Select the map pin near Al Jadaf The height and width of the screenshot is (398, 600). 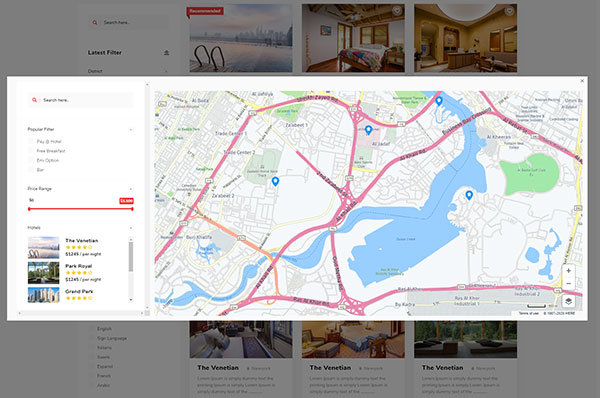368,130
